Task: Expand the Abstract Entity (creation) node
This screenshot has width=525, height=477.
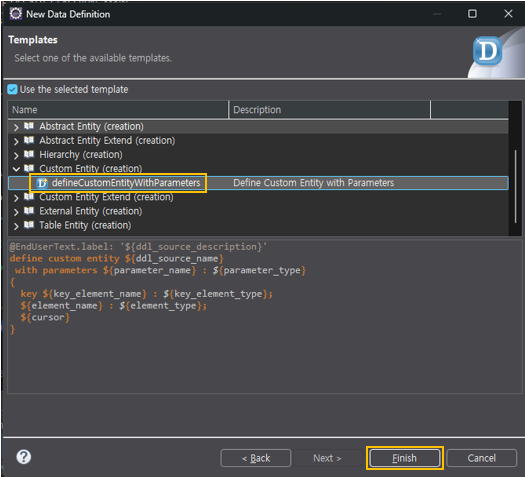Action: coord(16,127)
